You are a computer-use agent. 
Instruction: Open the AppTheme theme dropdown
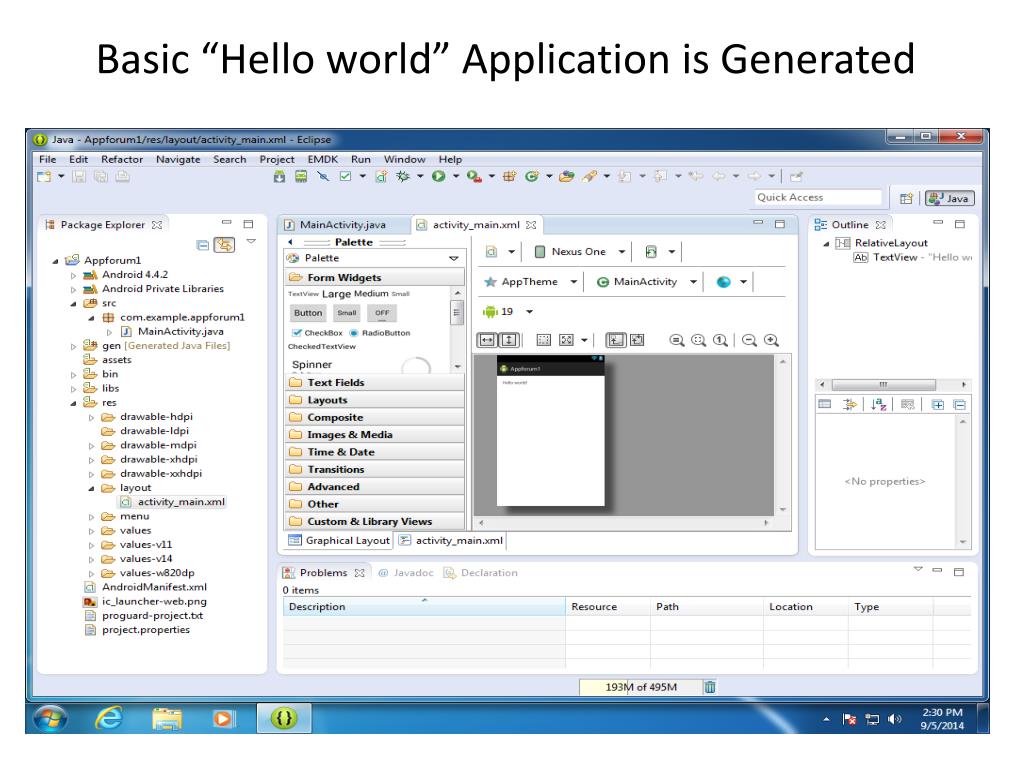coord(530,282)
